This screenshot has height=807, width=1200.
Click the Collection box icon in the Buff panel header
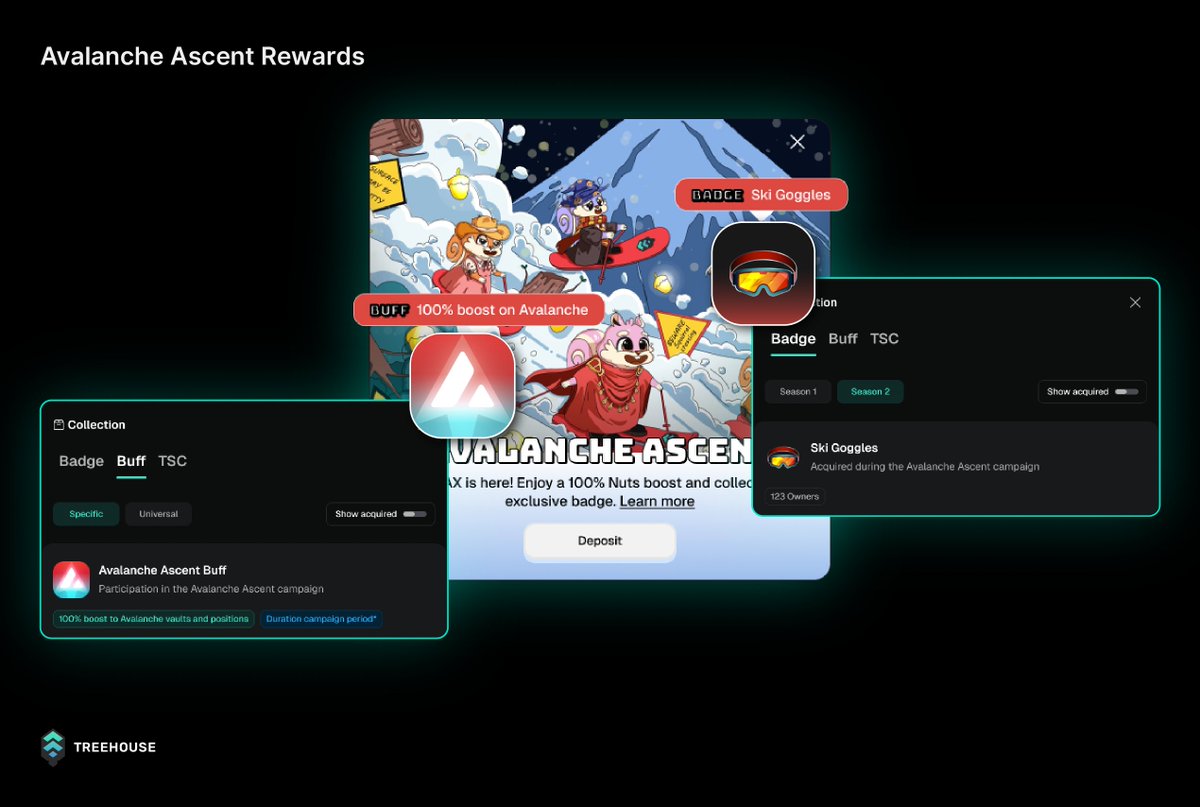pyautogui.click(x=59, y=425)
